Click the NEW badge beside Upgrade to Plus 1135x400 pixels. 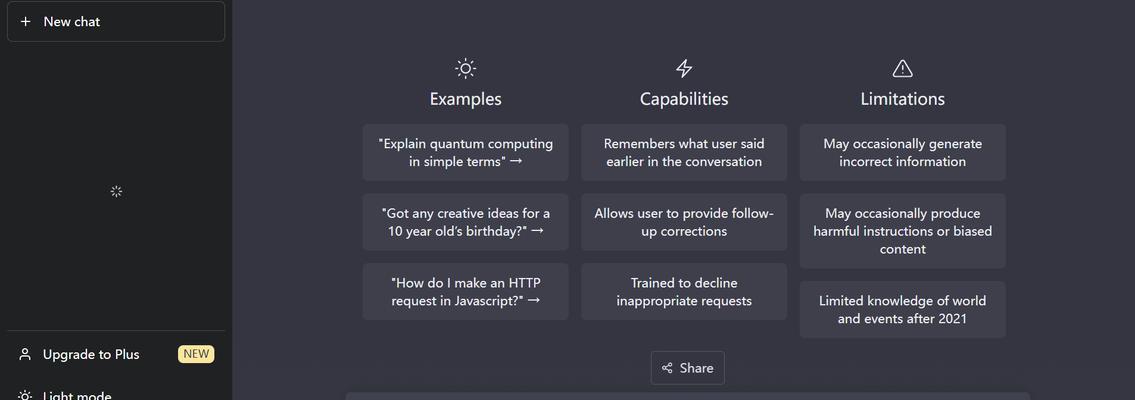[x=196, y=354]
